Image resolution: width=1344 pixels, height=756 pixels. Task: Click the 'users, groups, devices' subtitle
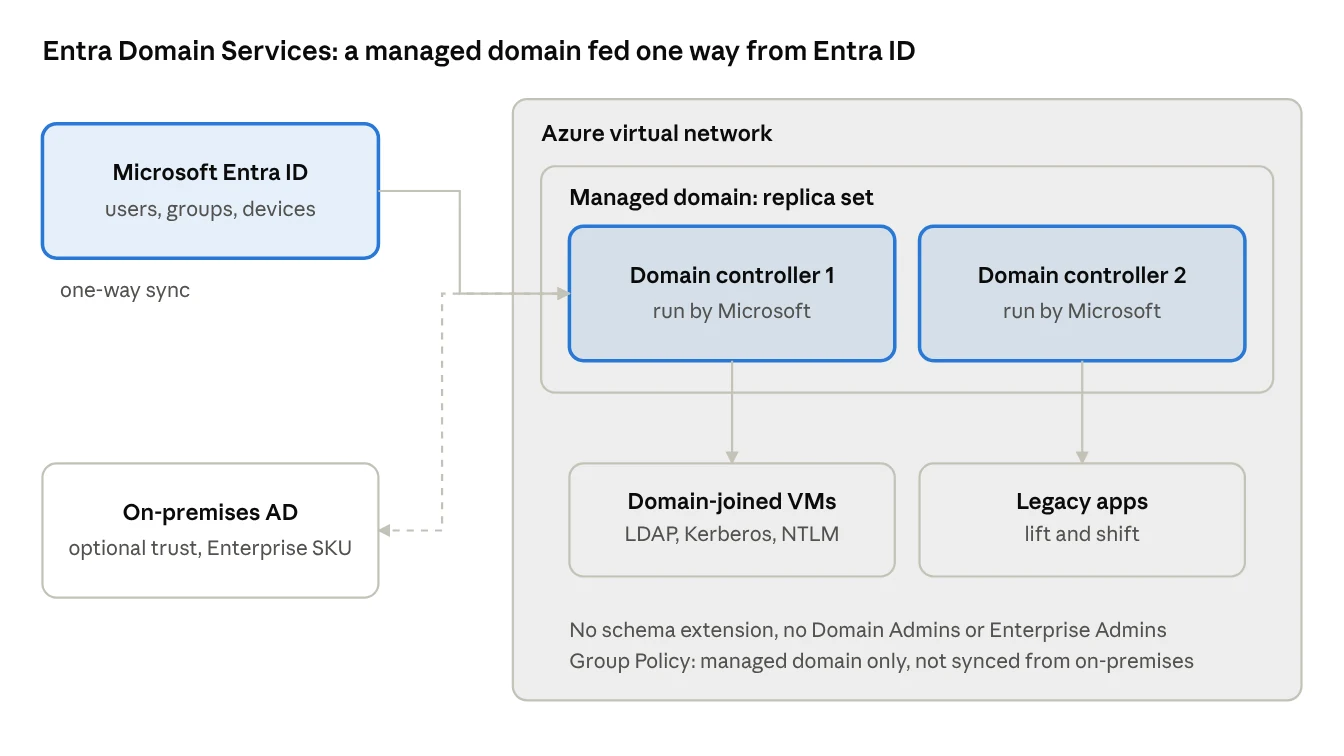coord(210,210)
